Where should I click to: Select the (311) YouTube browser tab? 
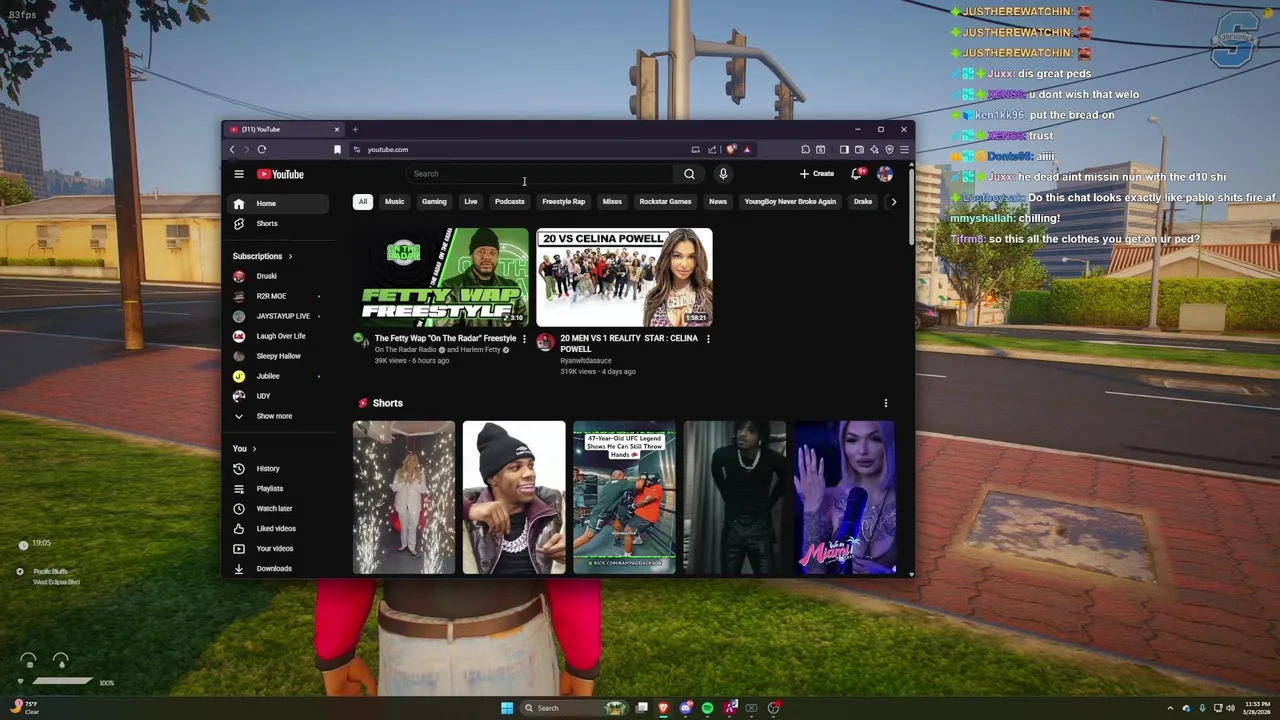pyautogui.click(x=284, y=129)
